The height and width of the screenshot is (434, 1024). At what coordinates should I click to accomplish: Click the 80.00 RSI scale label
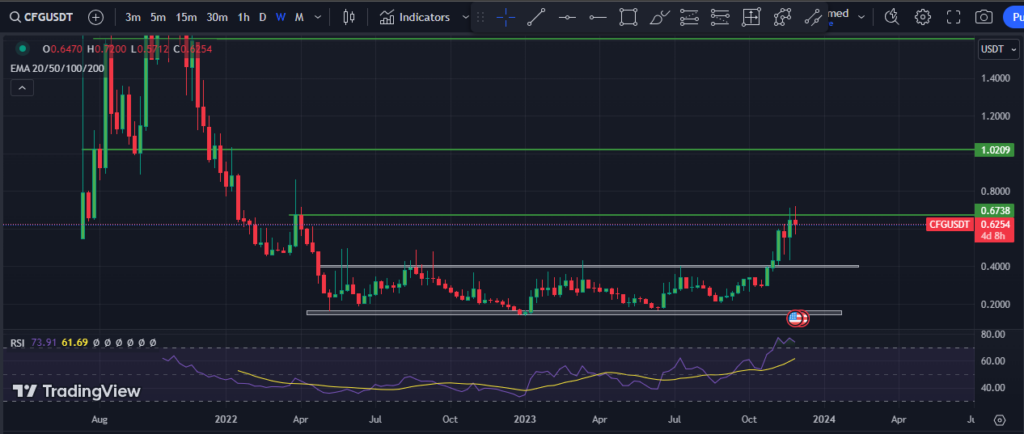pyautogui.click(x=995, y=334)
